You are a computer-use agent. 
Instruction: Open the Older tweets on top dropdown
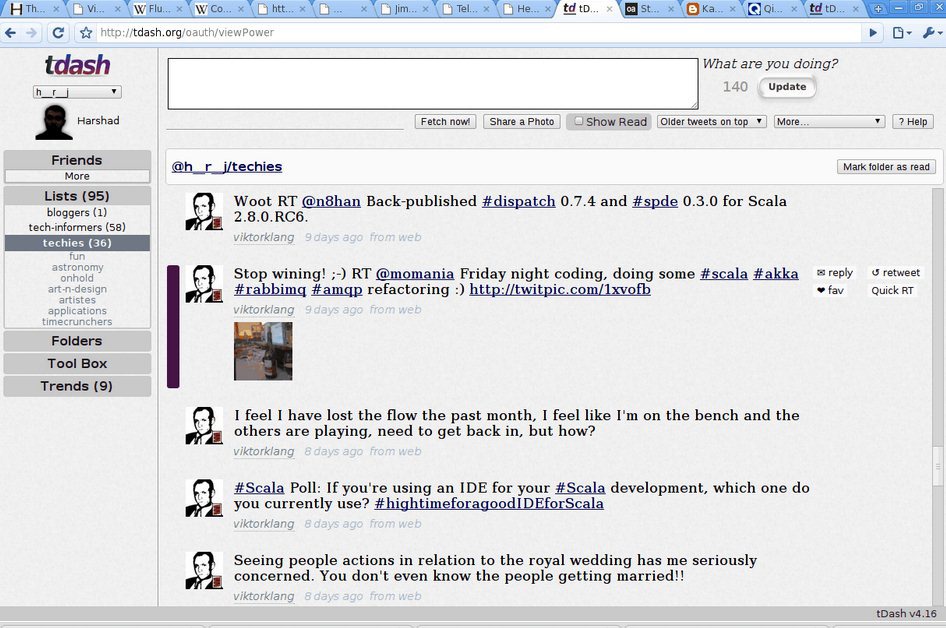711,121
